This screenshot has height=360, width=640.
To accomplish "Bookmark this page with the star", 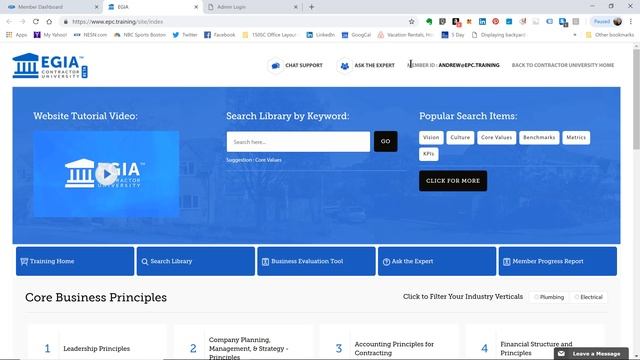I will [x=411, y=22].
